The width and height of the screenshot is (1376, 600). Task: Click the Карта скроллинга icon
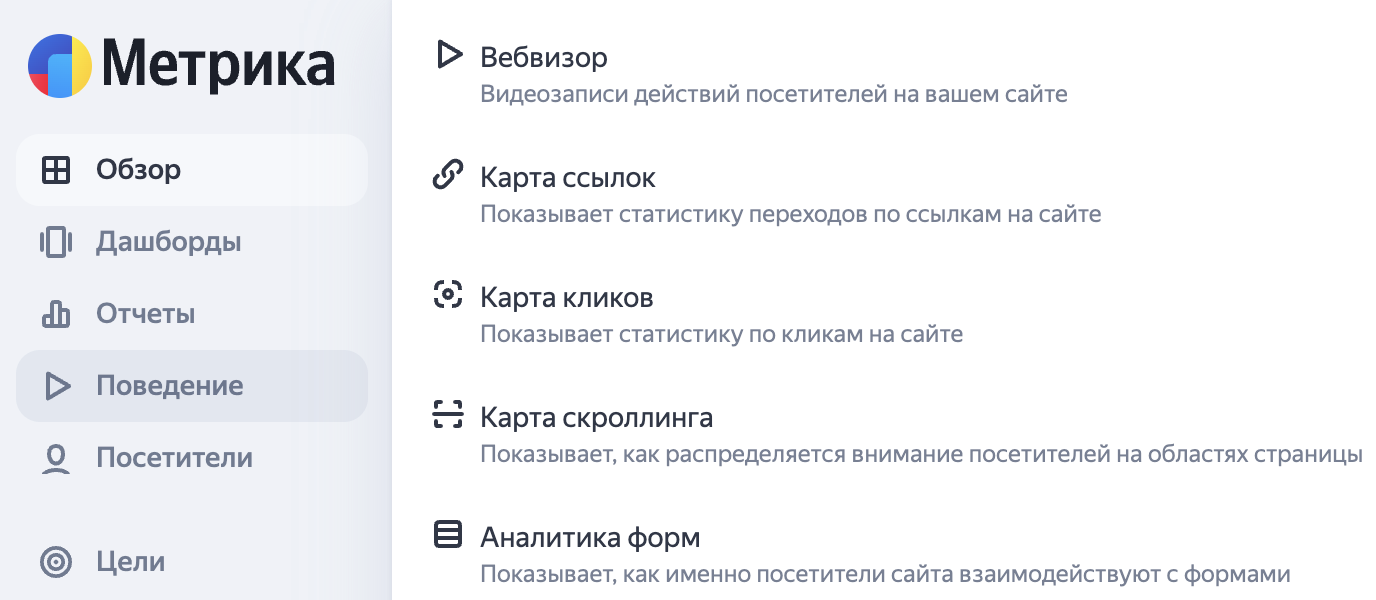click(448, 414)
